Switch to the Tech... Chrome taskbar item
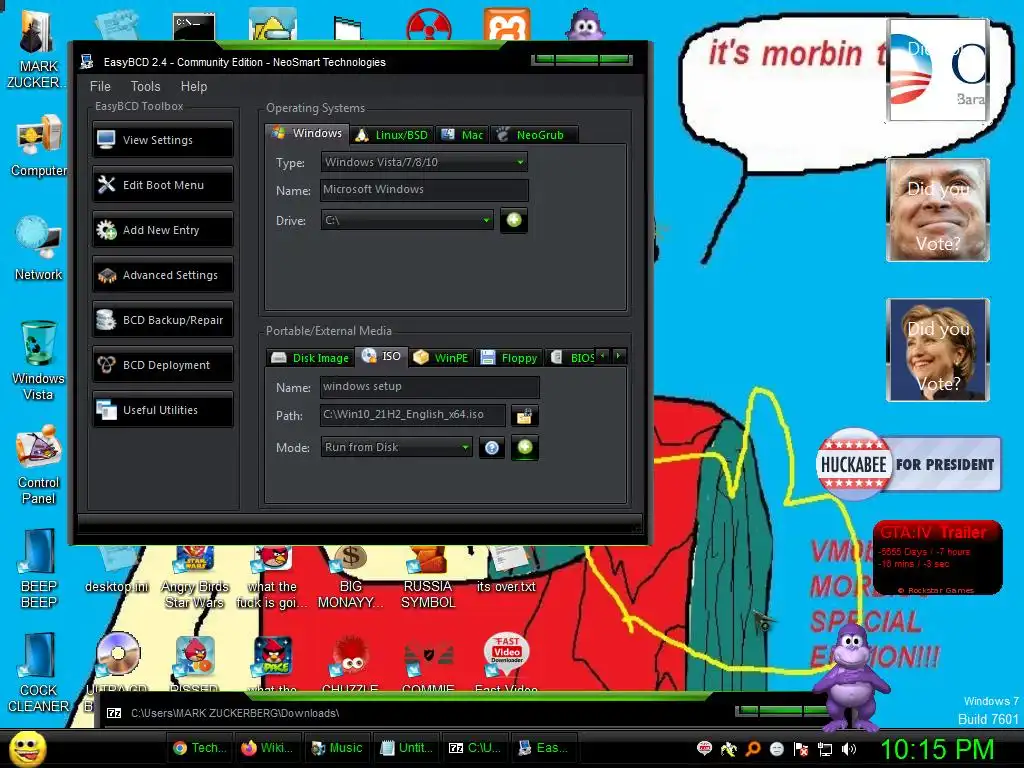The width and height of the screenshot is (1024, 768). pos(200,748)
